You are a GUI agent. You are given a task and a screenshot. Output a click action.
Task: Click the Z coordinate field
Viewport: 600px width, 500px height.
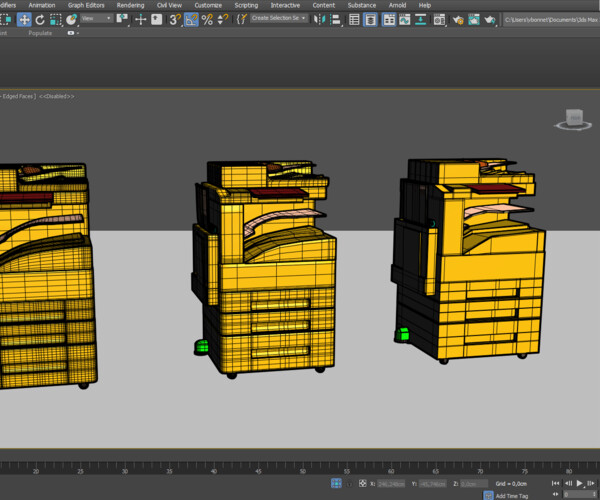(474, 484)
